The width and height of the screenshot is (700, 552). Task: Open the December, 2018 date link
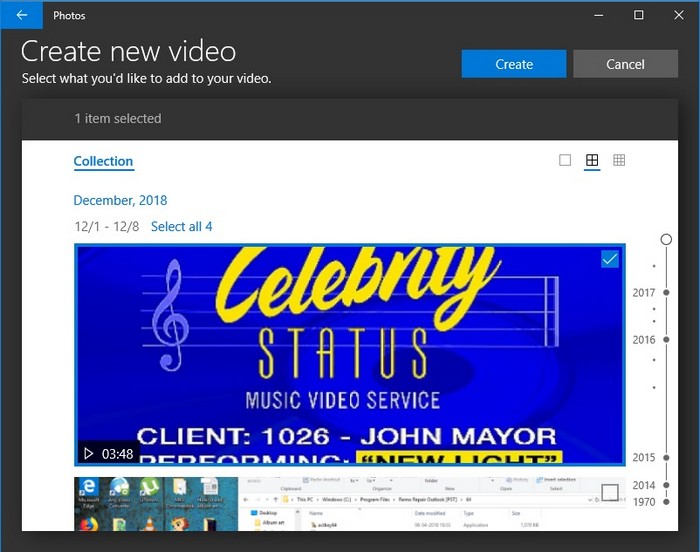pos(120,200)
